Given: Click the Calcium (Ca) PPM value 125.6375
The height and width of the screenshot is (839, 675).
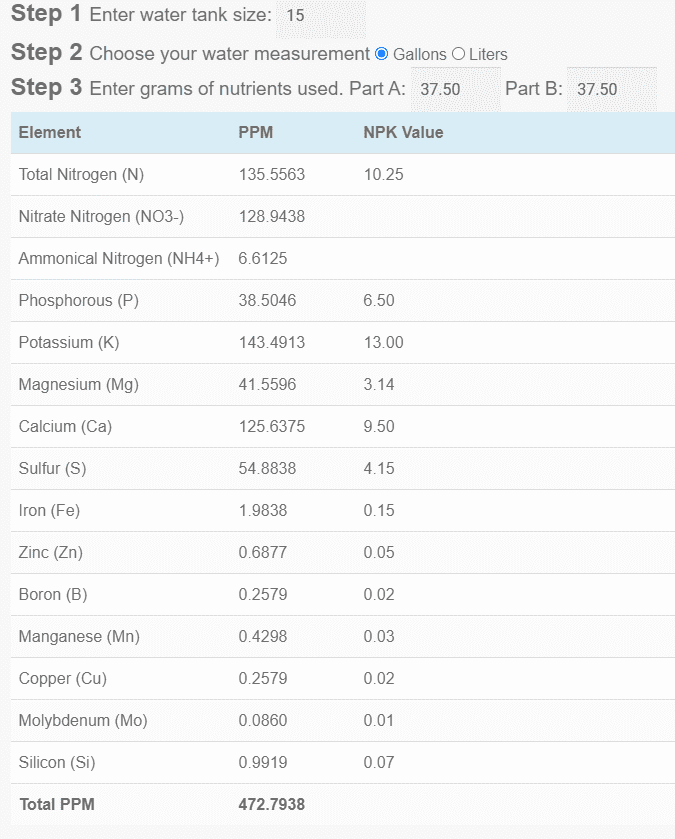Looking at the screenshot, I should 272,426.
